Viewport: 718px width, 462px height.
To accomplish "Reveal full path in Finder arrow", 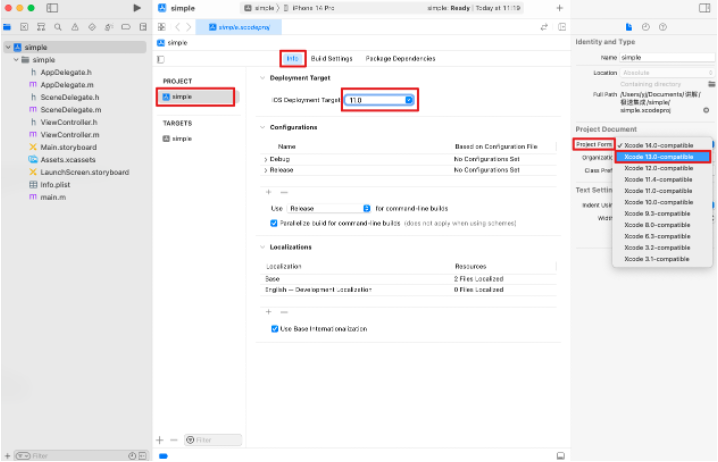I will pyautogui.click(x=706, y=110).
